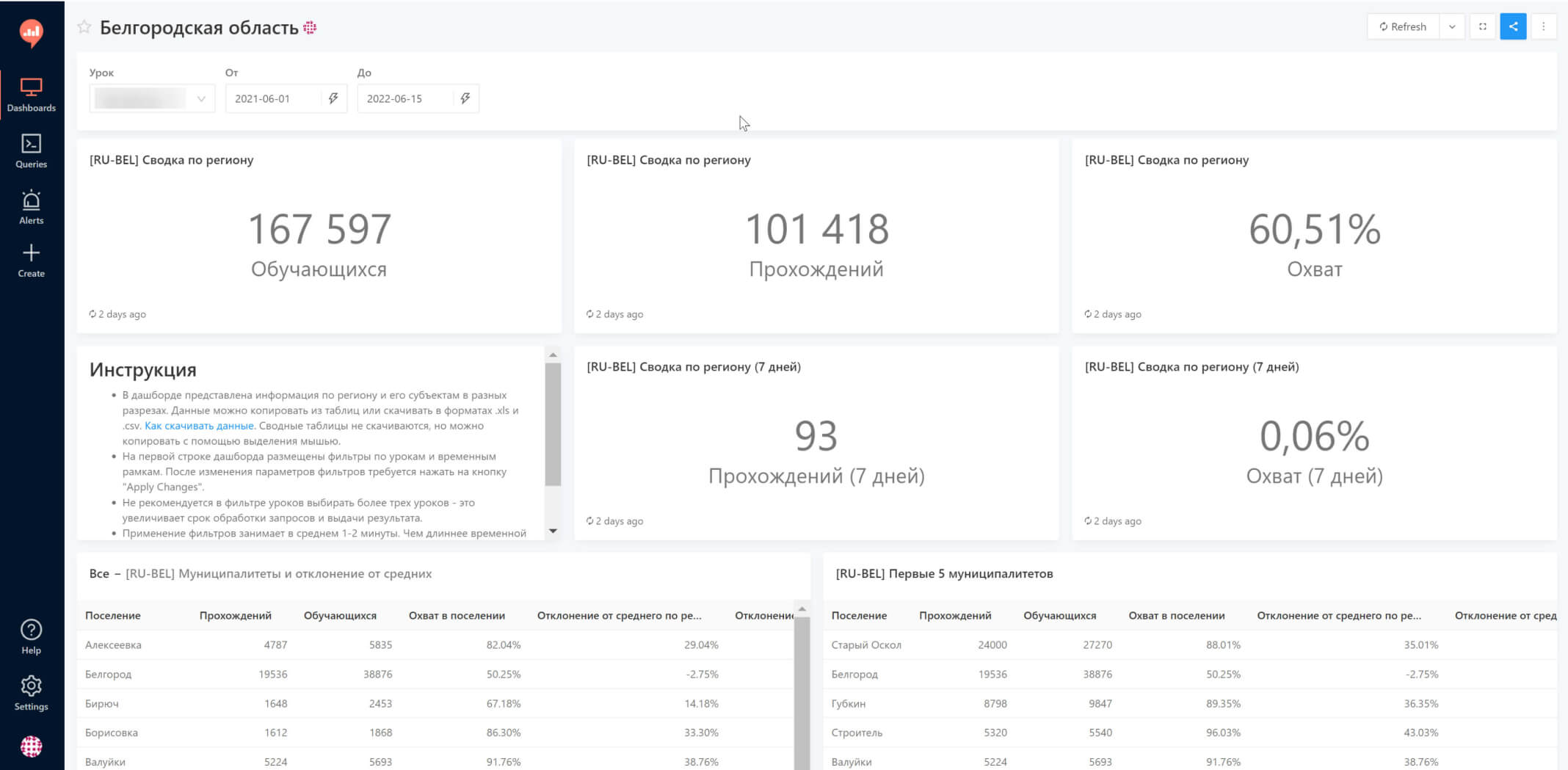Click the Инструкция widget scrollbar thumb
Screen dimensions: 1568x770
(553, 424)
